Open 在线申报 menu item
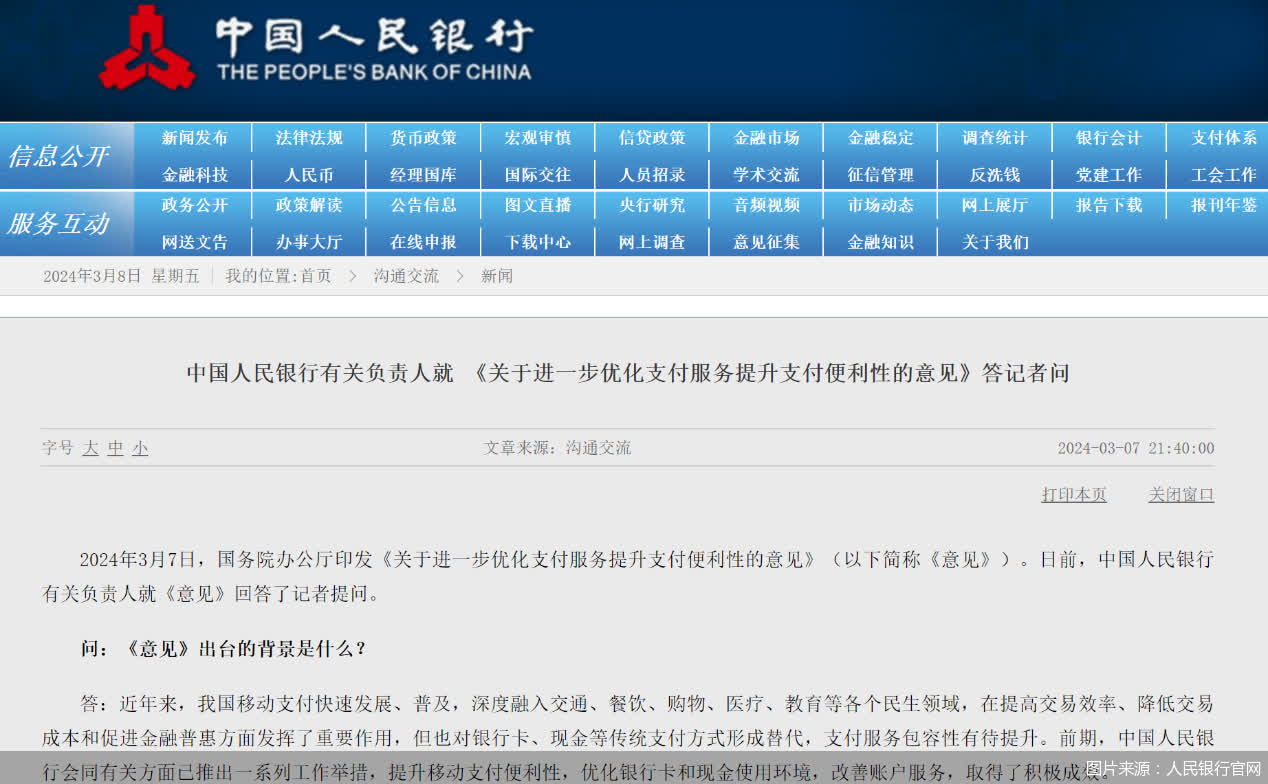 (423, 242)
